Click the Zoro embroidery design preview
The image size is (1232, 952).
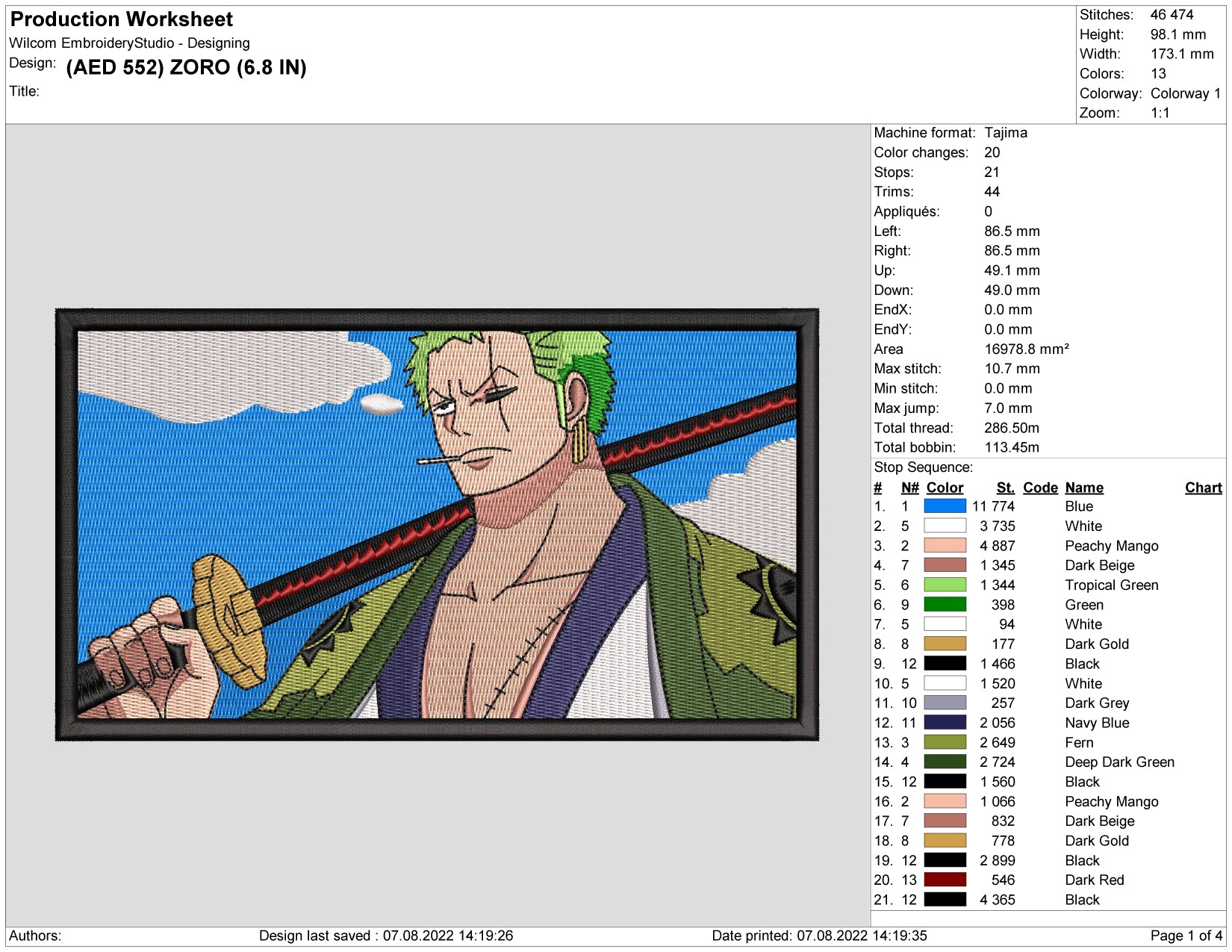click(x=437, y=524)
